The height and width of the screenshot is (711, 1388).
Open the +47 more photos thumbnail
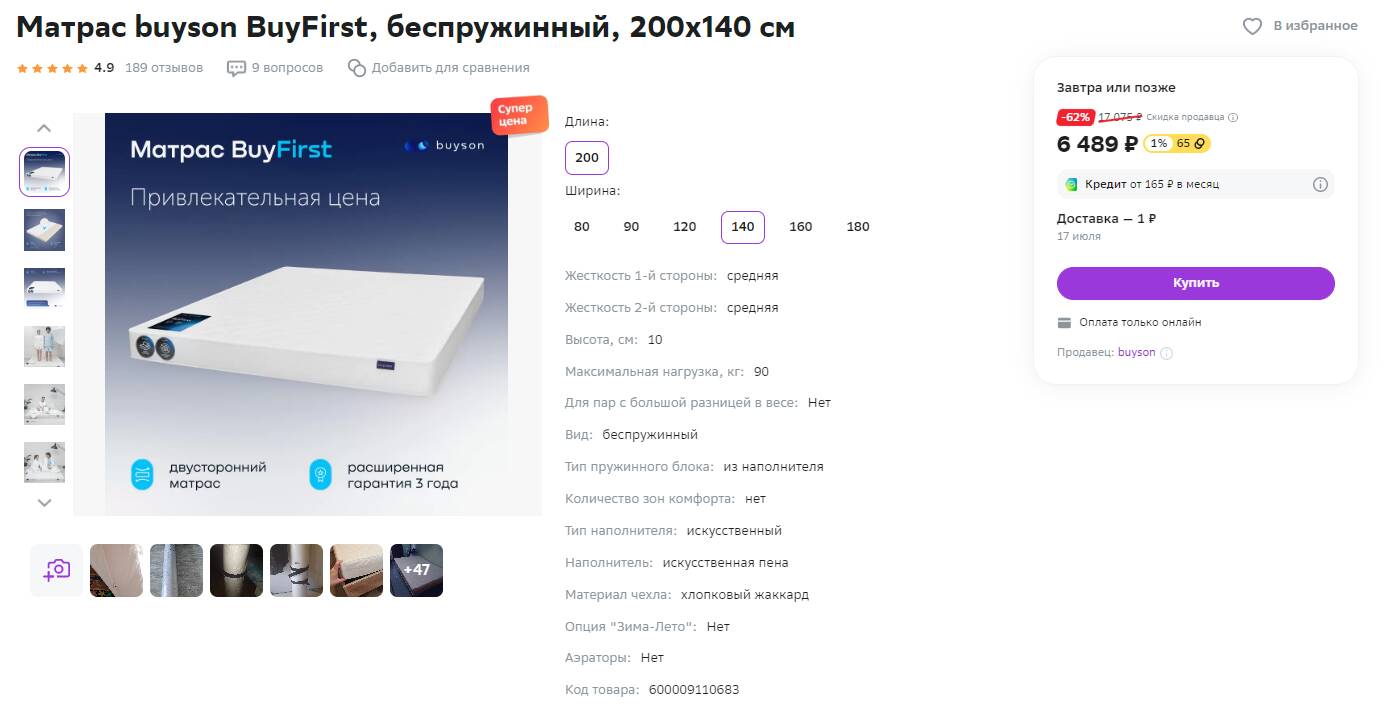point(416,570)
